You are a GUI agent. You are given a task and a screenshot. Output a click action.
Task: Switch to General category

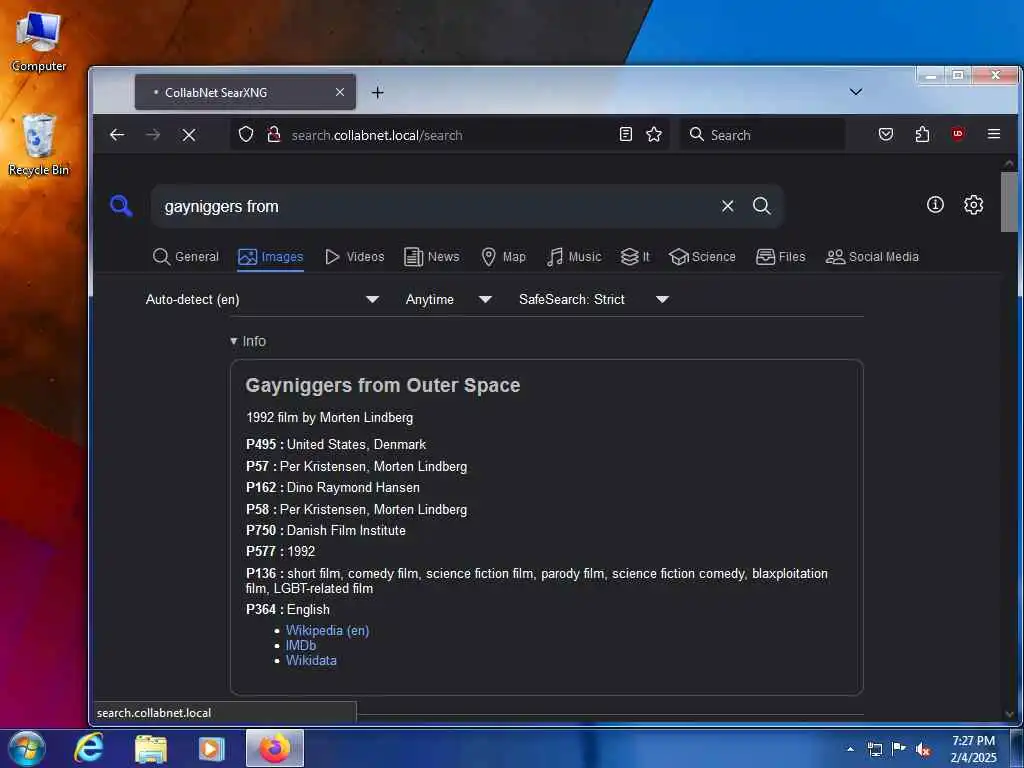[186, 257]
